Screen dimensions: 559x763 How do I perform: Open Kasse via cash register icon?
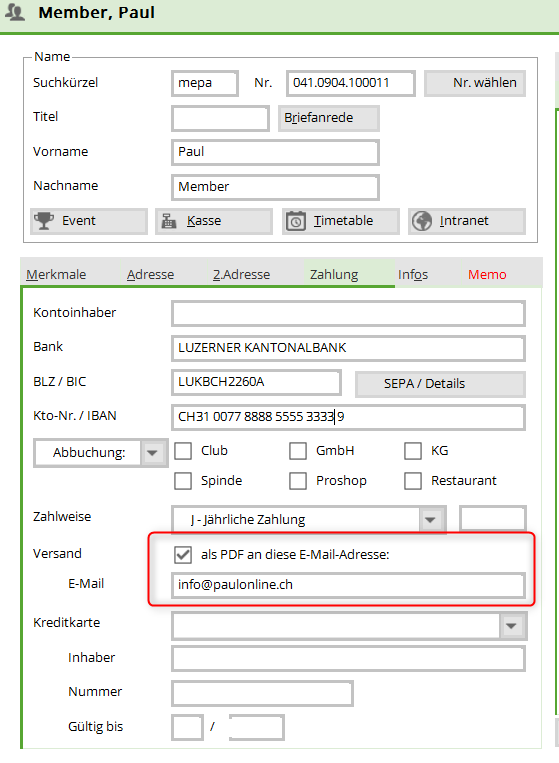coord(169,221)
